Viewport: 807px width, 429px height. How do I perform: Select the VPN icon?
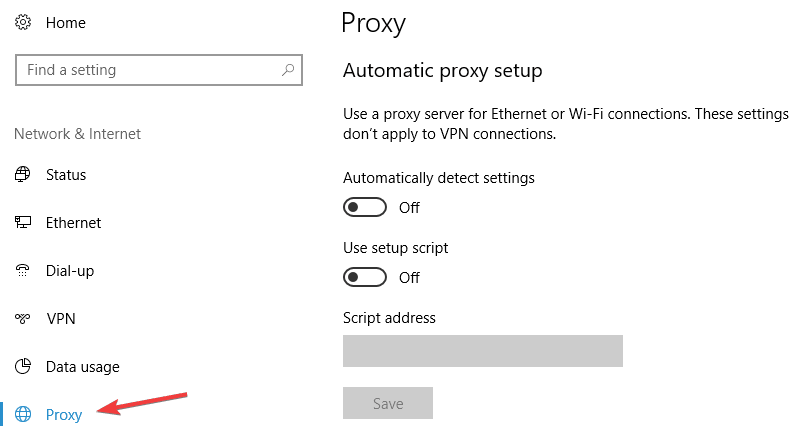[x=23, y=318]
